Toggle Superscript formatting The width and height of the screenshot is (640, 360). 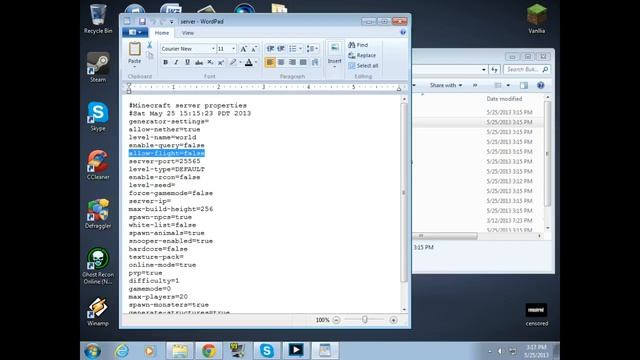click(x=221, y=62)
